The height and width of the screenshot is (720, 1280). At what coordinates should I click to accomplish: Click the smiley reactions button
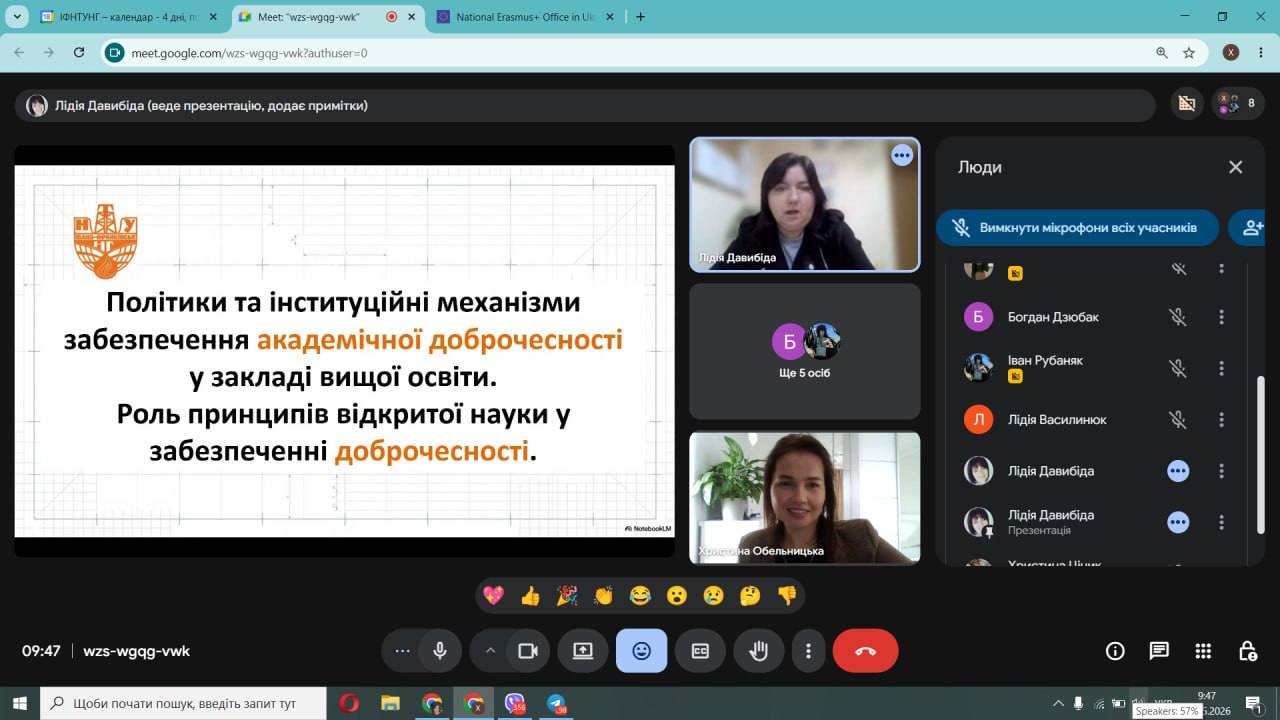point(641,651)
